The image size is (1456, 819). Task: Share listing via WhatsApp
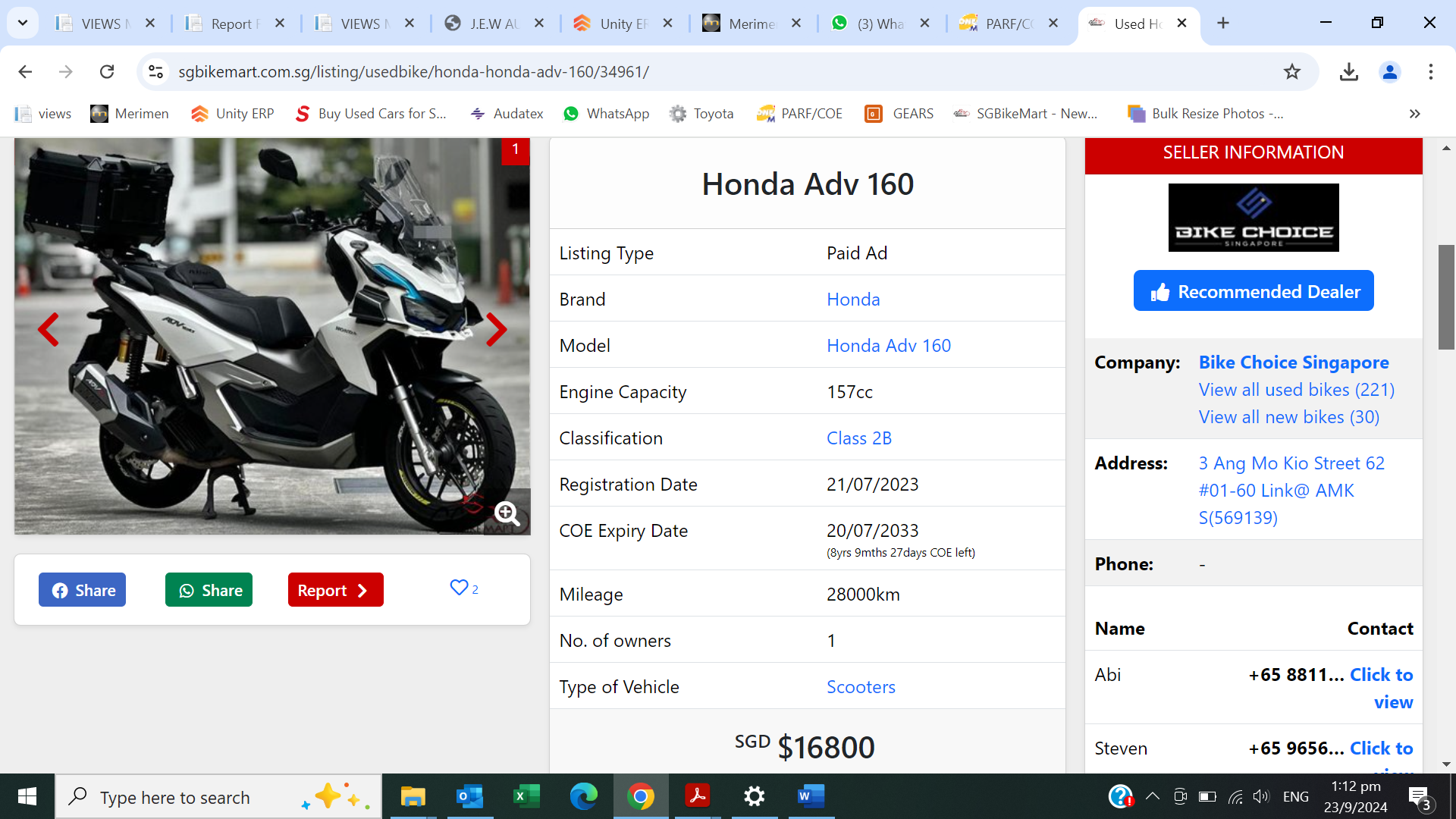[209, 590]
